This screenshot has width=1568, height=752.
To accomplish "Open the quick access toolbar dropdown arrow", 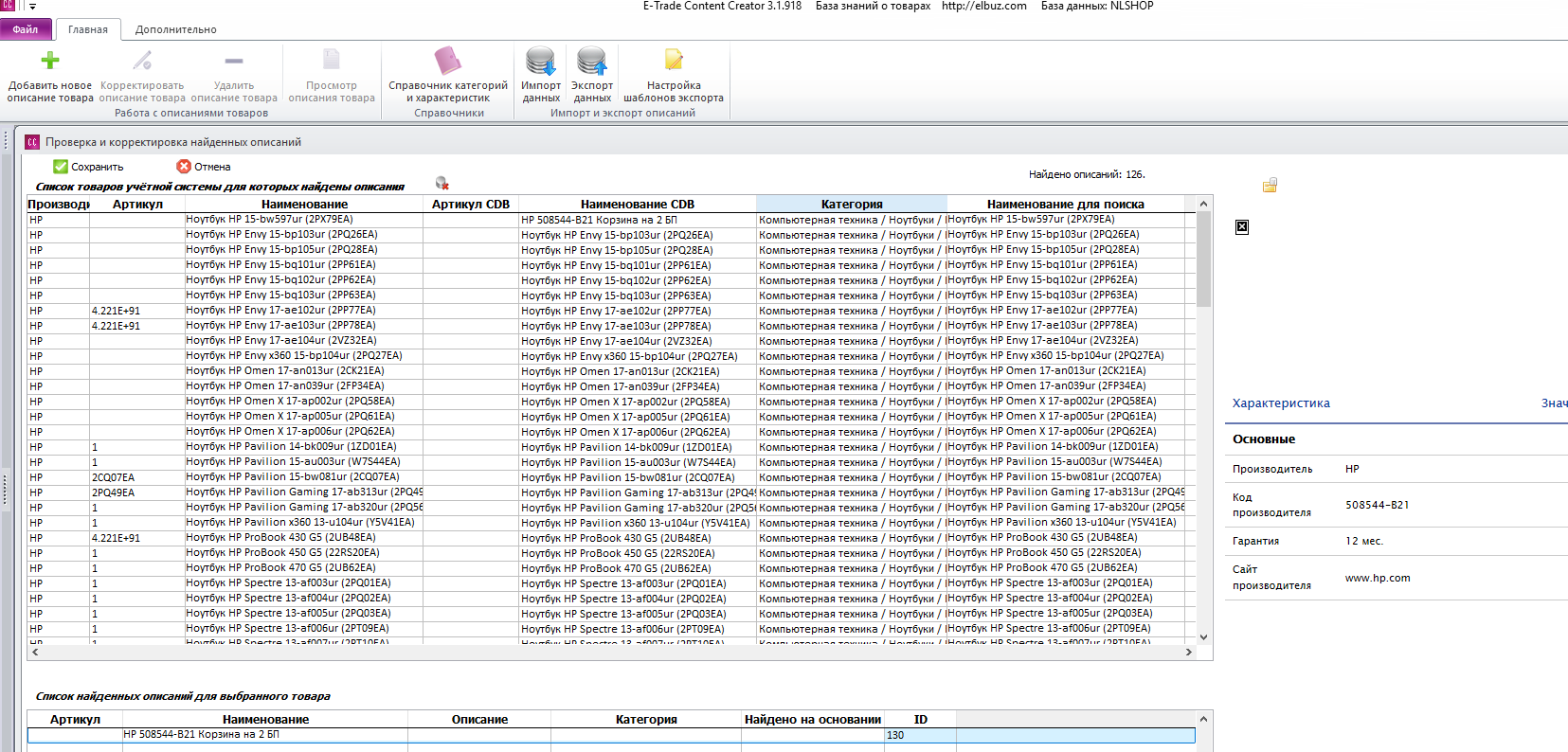I will pos(32,7).
